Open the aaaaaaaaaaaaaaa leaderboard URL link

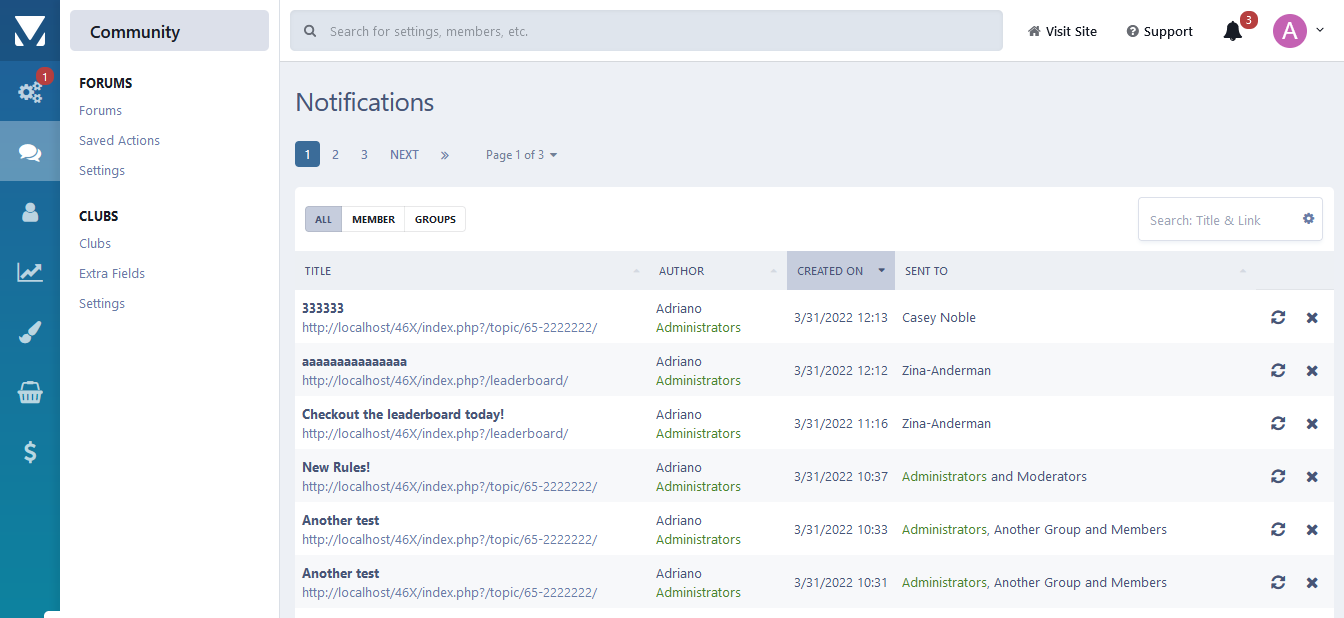coord(435,381)
